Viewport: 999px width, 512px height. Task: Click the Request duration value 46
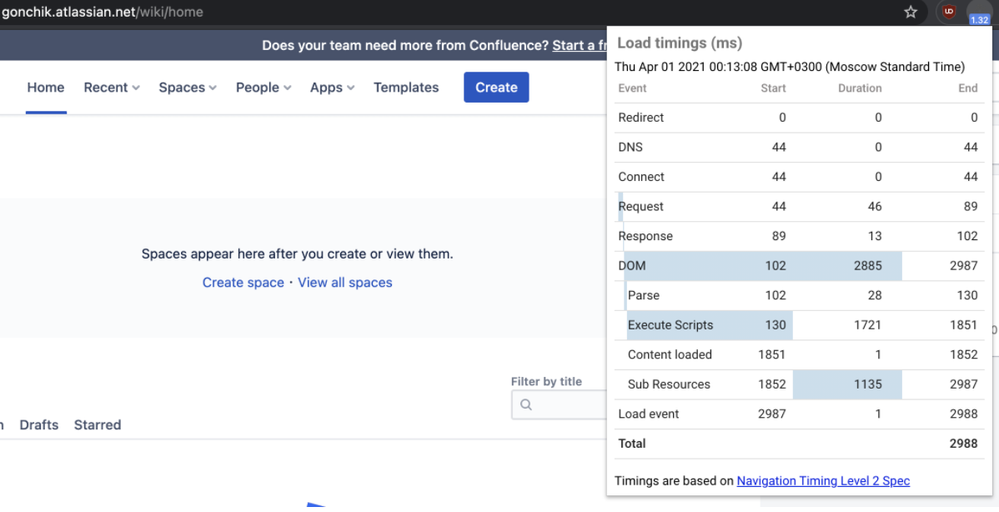tap(875, 206)
